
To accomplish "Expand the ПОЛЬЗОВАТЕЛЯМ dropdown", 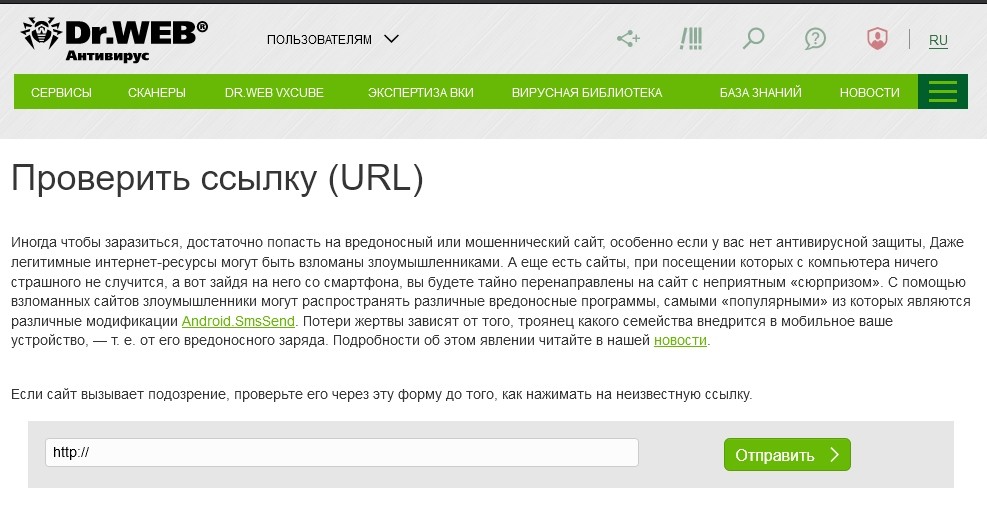I will point(332,40).
